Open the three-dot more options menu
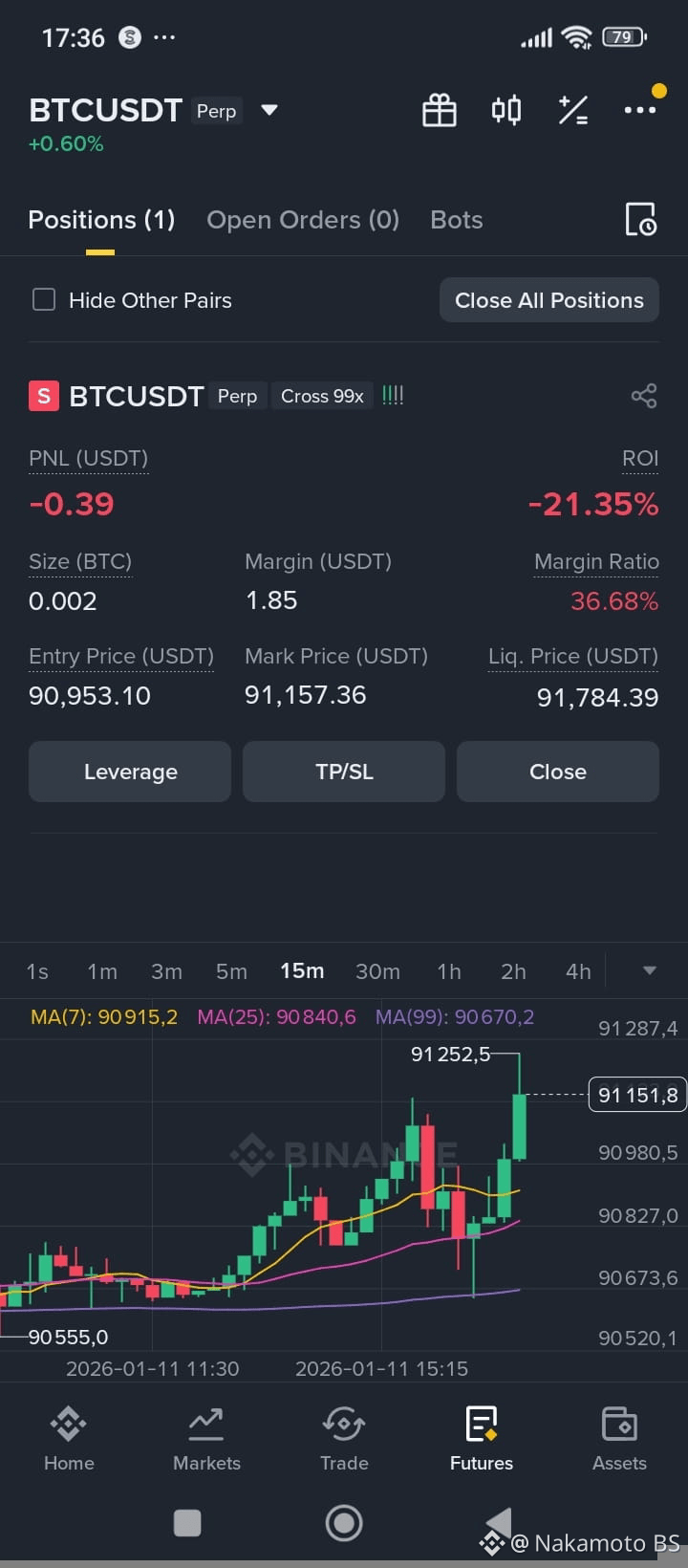Image resolution: width=688 pixels, height=1568 pixels. 640,110
